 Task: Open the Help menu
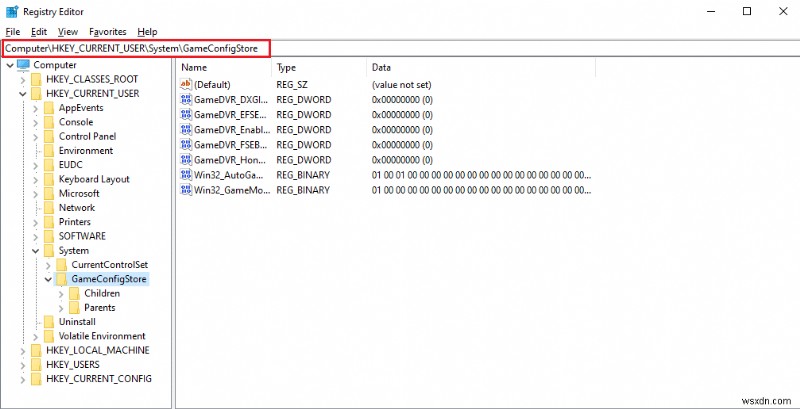coord(147,32)
